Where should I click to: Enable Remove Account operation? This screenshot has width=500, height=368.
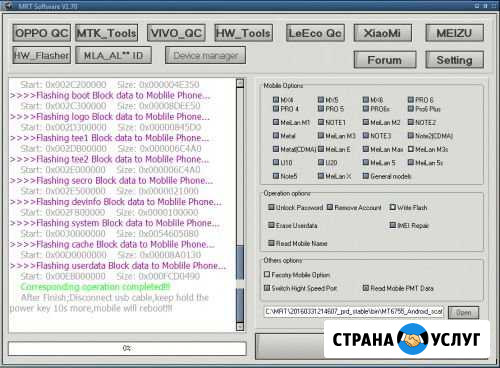pos(330,207)
